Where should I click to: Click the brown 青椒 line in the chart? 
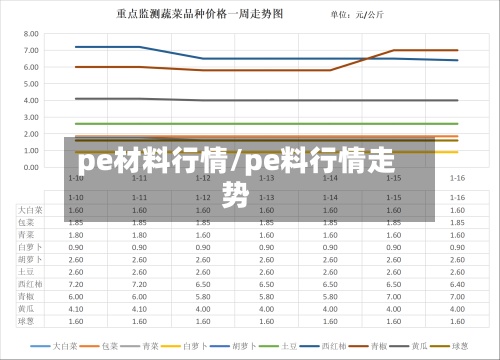tap(267, 70)
